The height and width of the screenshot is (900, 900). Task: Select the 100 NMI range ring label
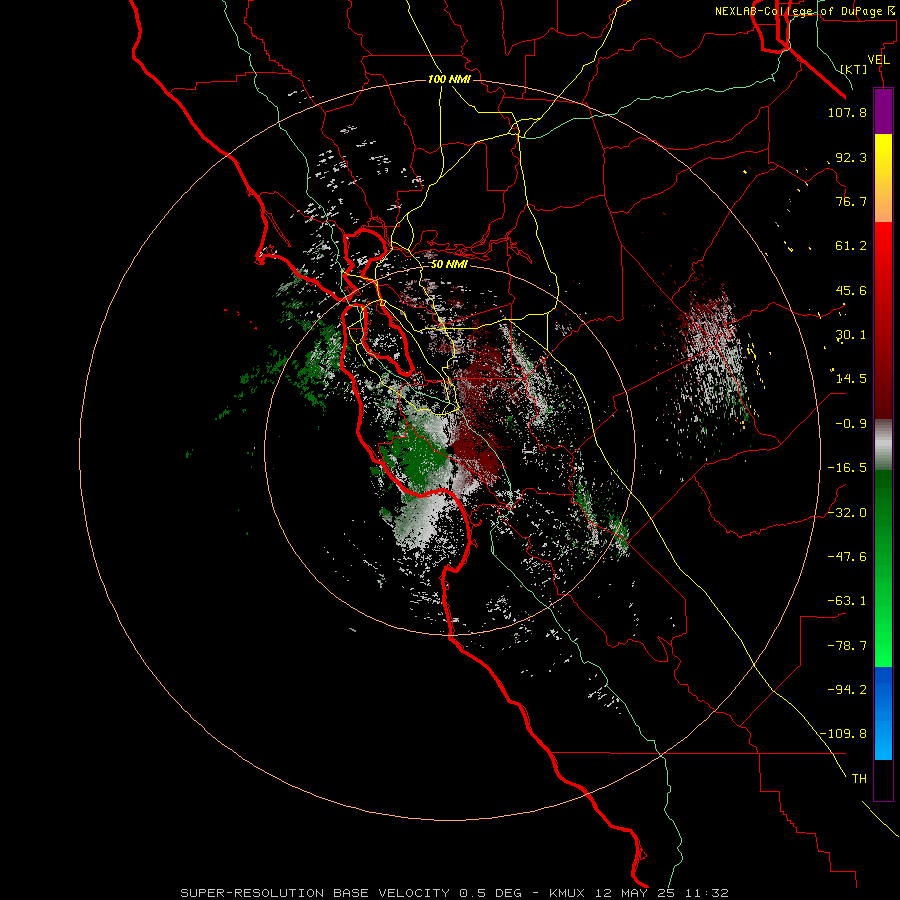449,79
